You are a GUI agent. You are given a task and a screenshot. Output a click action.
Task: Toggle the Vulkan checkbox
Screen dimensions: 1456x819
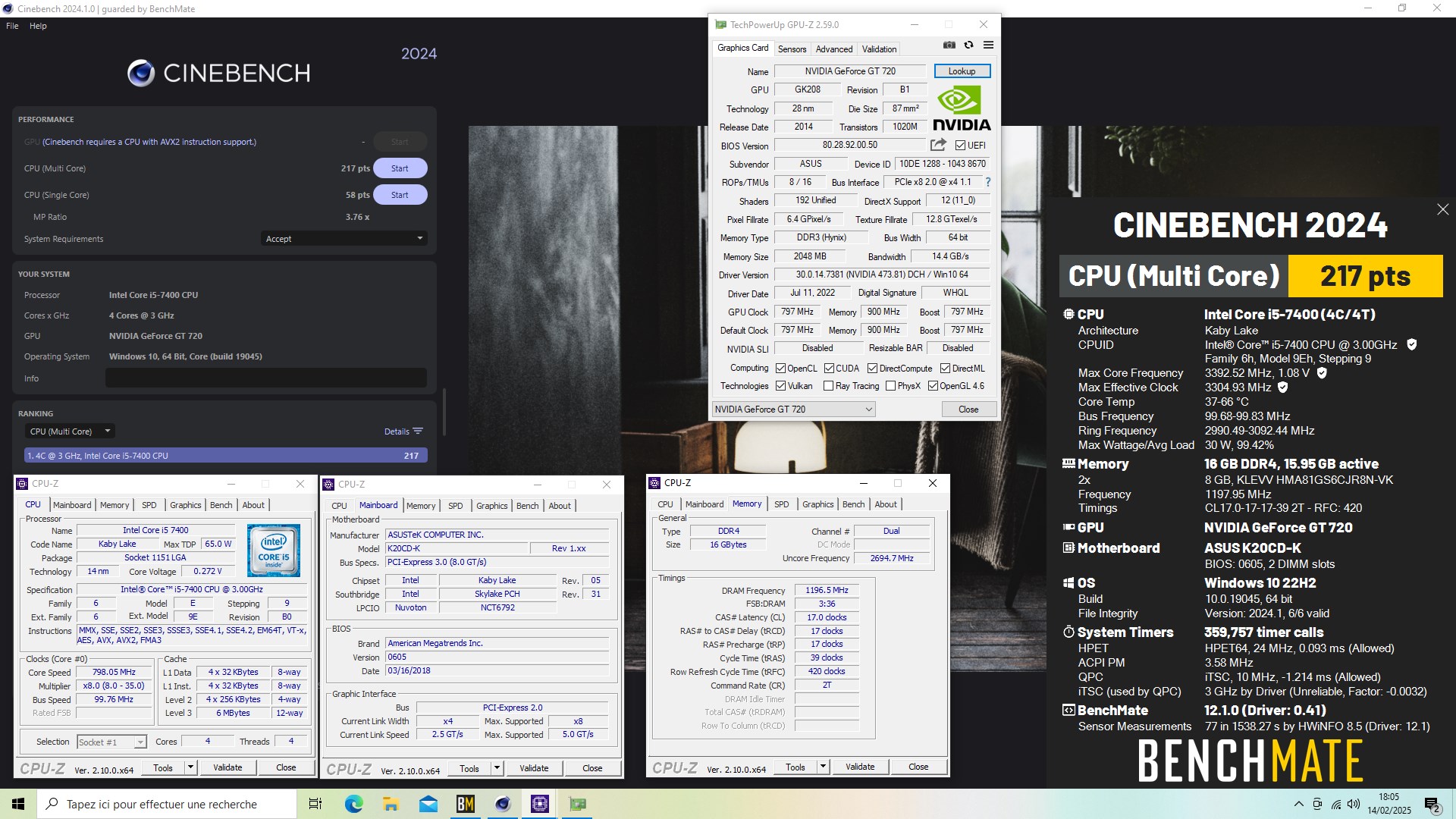coord(780,386)
